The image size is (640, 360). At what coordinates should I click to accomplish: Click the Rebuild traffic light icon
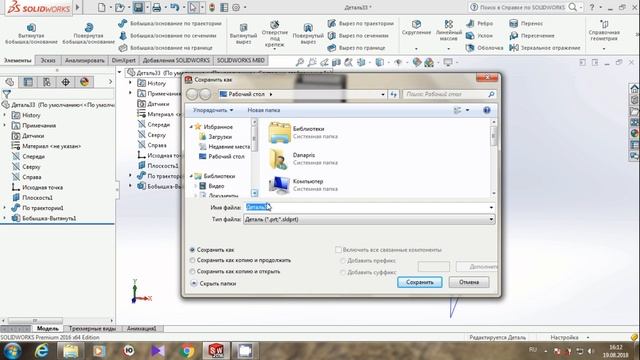pos(212,7)
